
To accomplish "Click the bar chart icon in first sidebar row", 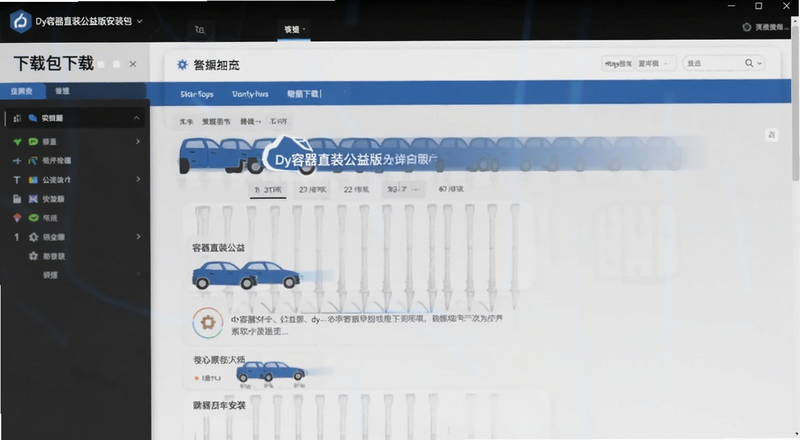I will [x=17, y=118].
